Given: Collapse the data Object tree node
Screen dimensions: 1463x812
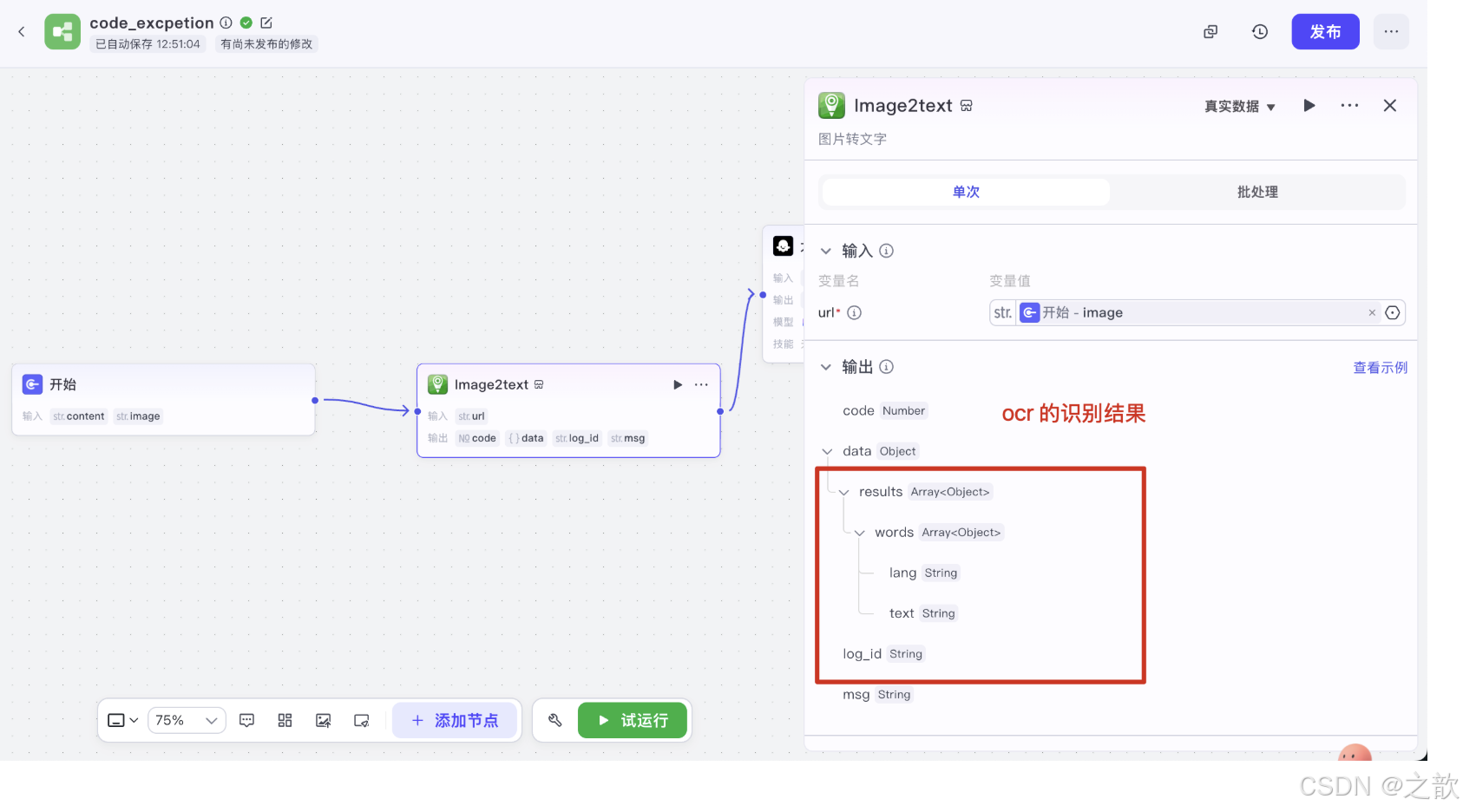Looking at the screenshot, I should [x=827, y=452].
